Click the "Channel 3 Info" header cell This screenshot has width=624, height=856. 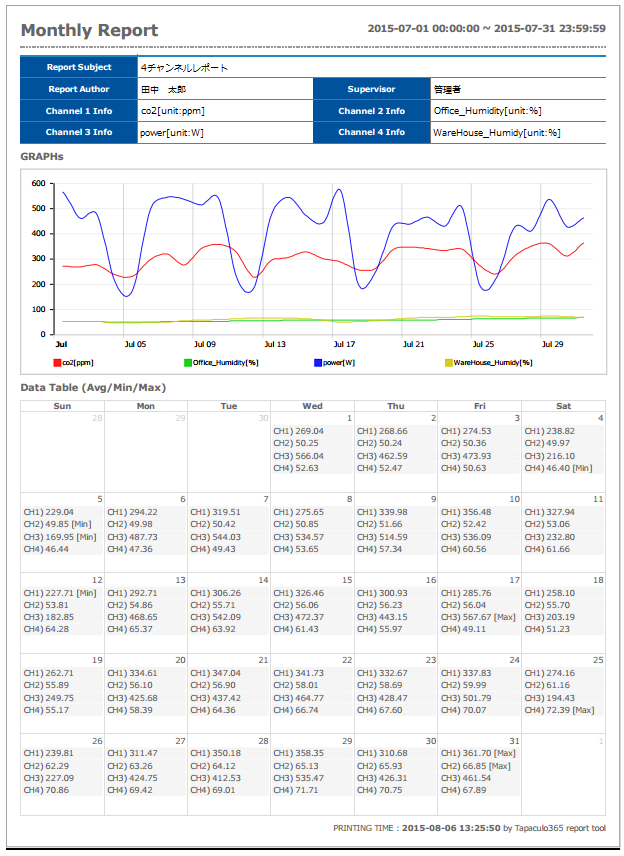(79, 132)
